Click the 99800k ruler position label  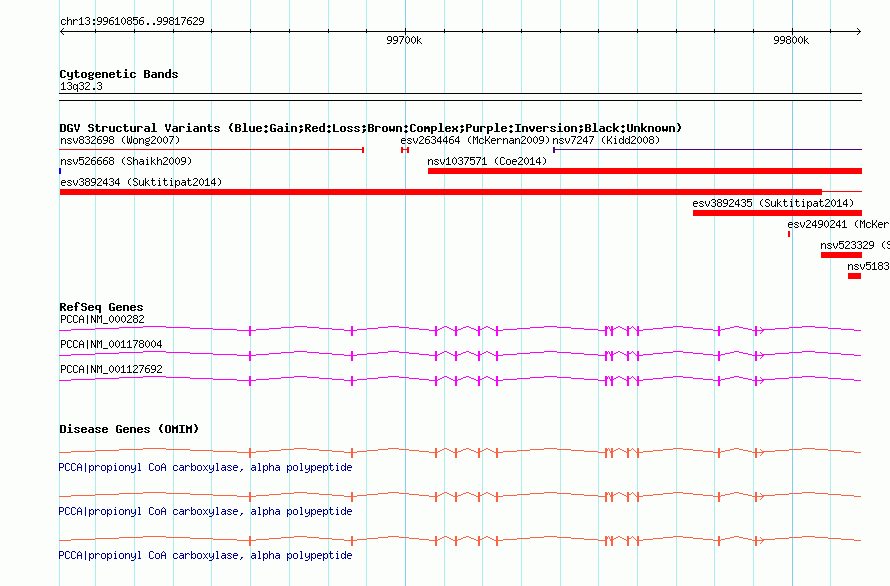coord(791,40)
